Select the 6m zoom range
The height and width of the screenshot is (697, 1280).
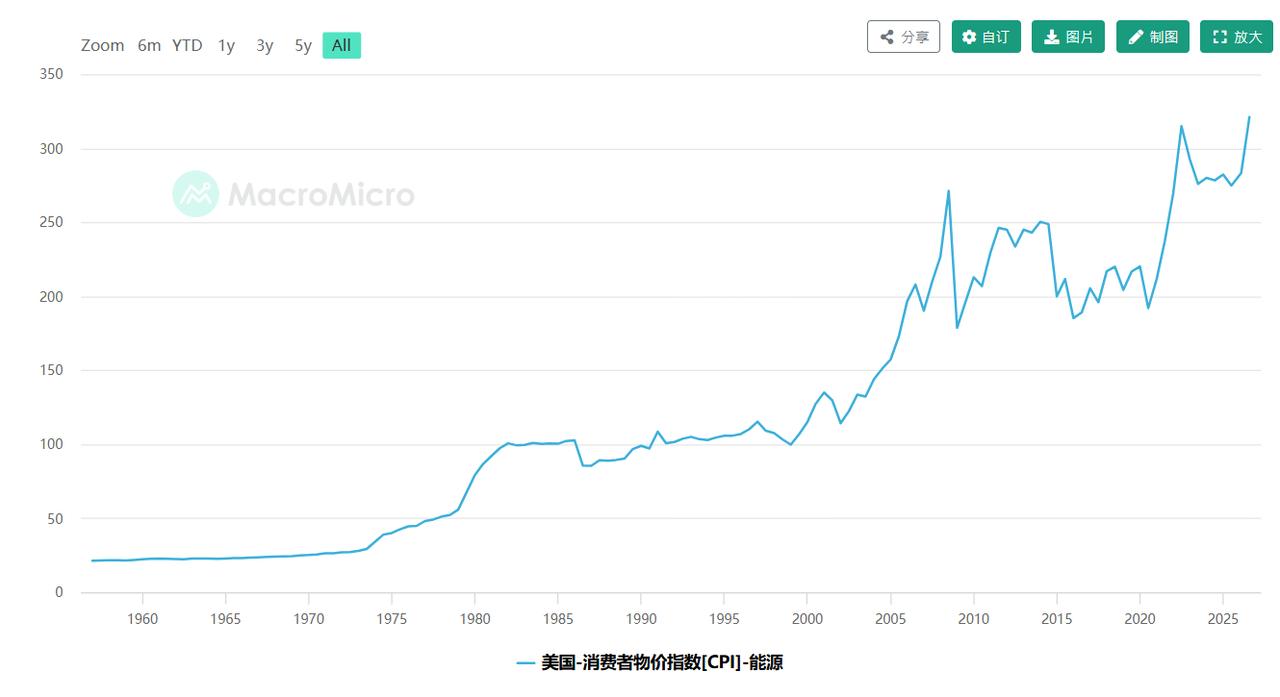pos(149,45)
